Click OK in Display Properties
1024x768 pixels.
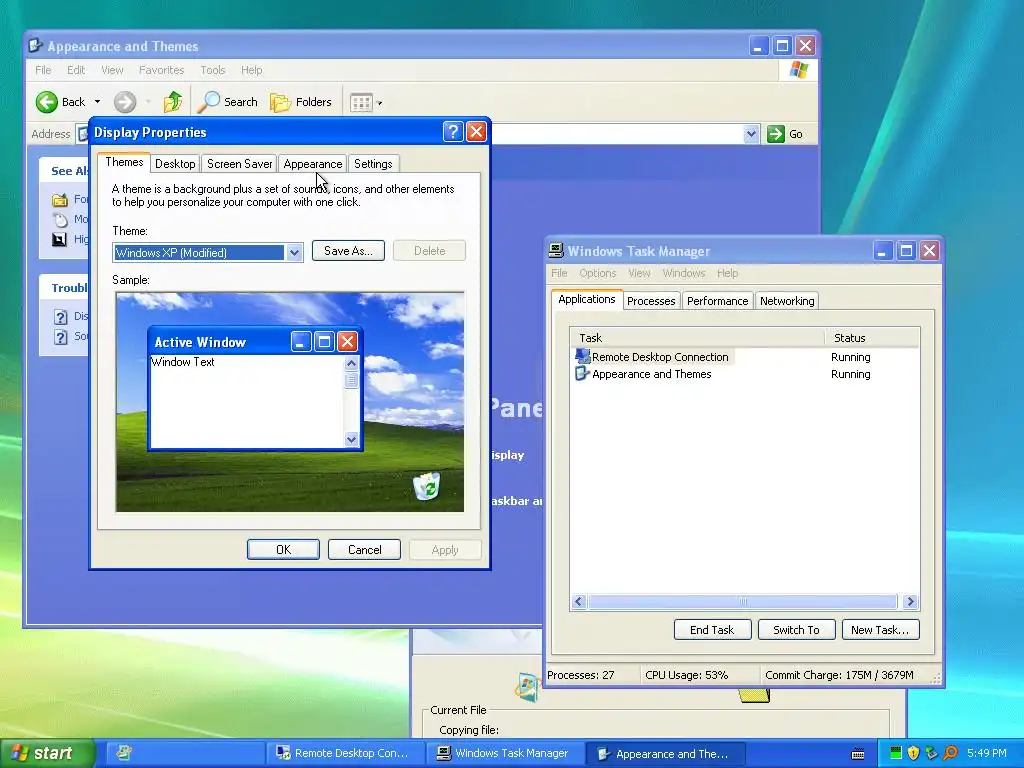[283, 550]
